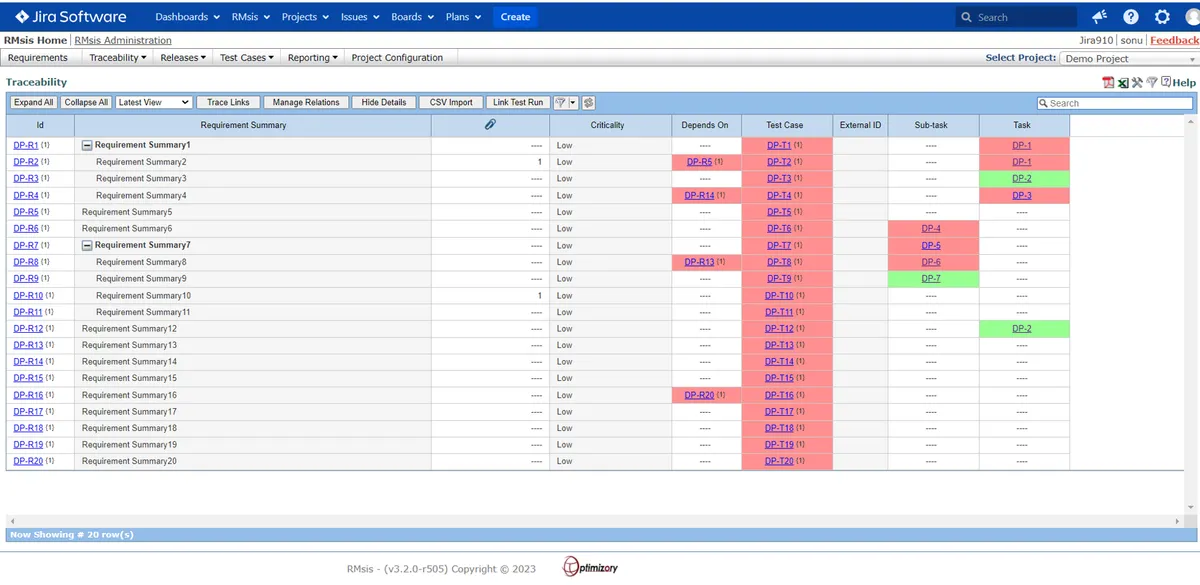This screenshot has height=585, width=1200.
Task: Click the Help question icon in Traceability
Action: point(1165,82)
